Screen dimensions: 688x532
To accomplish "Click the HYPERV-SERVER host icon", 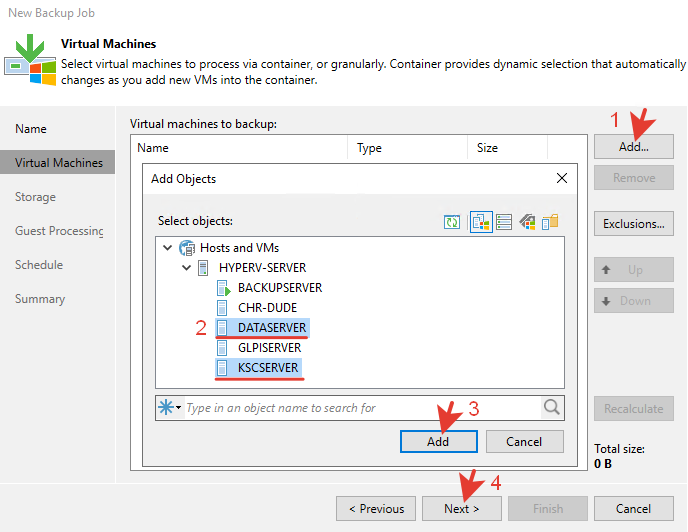I will click(204, 268).
